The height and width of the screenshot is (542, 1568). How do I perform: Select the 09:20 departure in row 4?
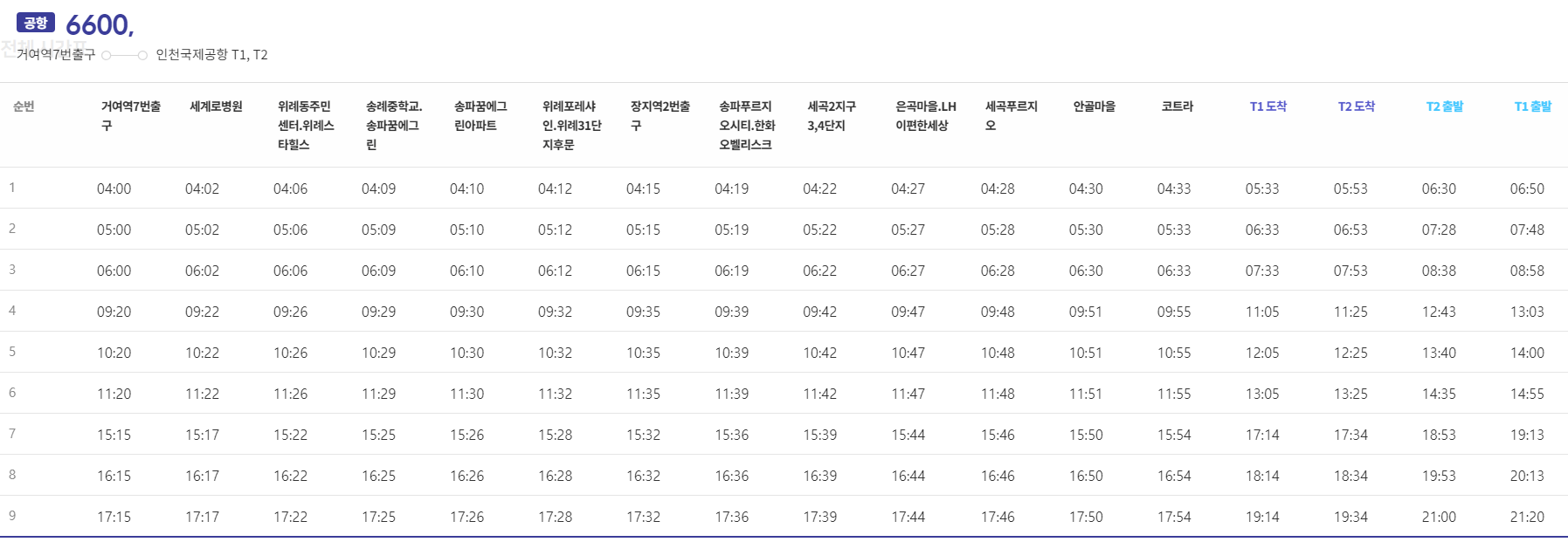pos(114,312)
